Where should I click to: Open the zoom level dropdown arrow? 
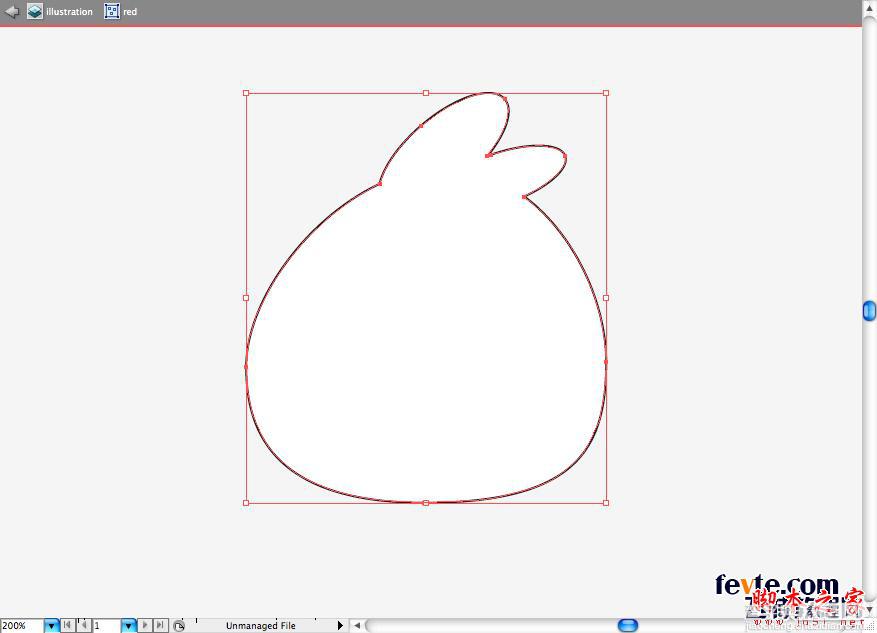click(x=51, y=626)
